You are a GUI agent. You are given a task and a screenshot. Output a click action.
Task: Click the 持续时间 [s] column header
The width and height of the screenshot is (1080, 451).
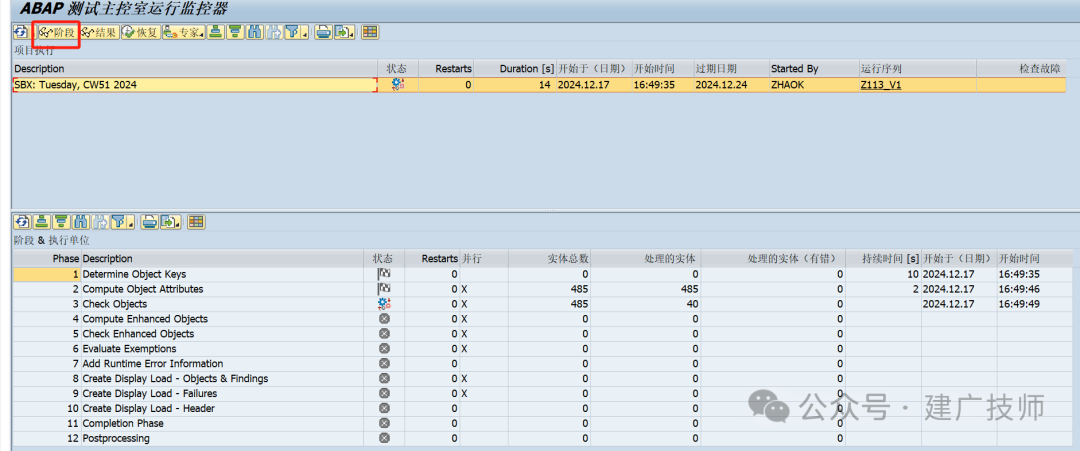coord(883,259)
